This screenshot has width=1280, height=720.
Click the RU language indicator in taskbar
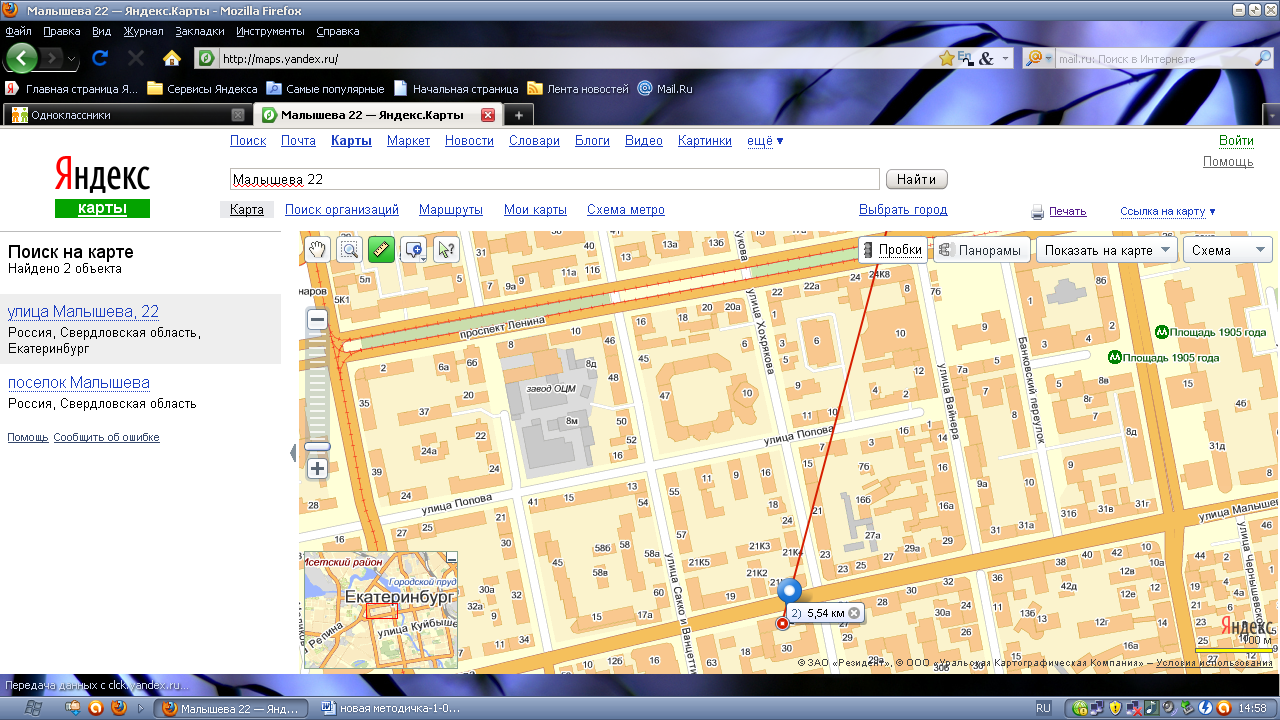pos(1043,708)
